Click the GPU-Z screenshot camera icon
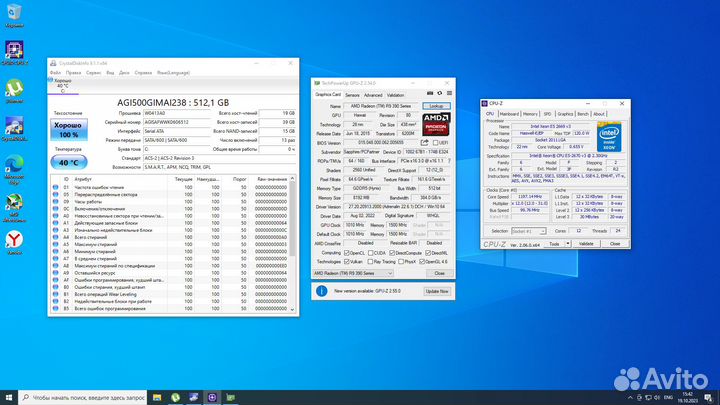This screenshot has width=720, height=405. point(430,93)
